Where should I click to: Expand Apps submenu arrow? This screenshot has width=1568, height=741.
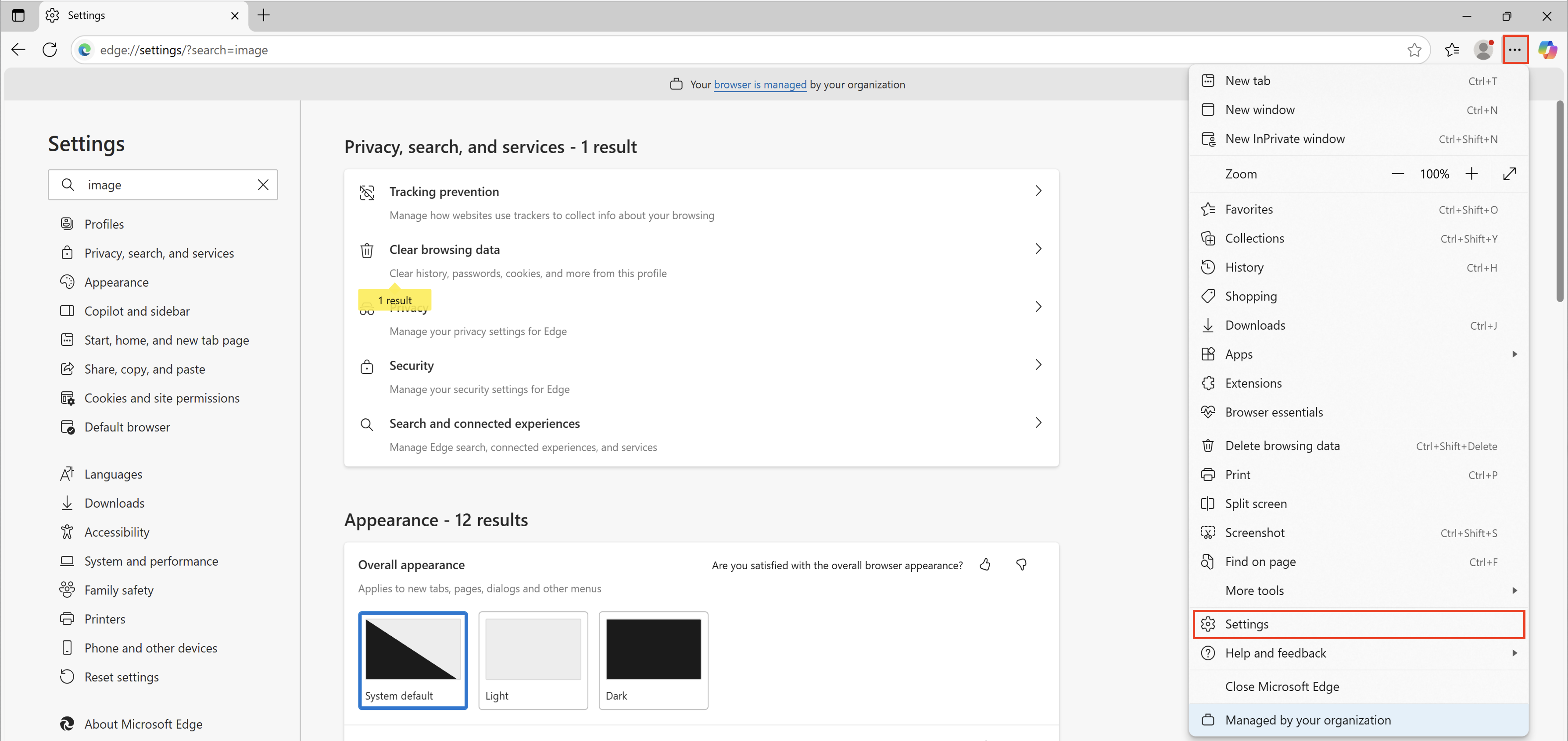click(x=1514, y=354)
